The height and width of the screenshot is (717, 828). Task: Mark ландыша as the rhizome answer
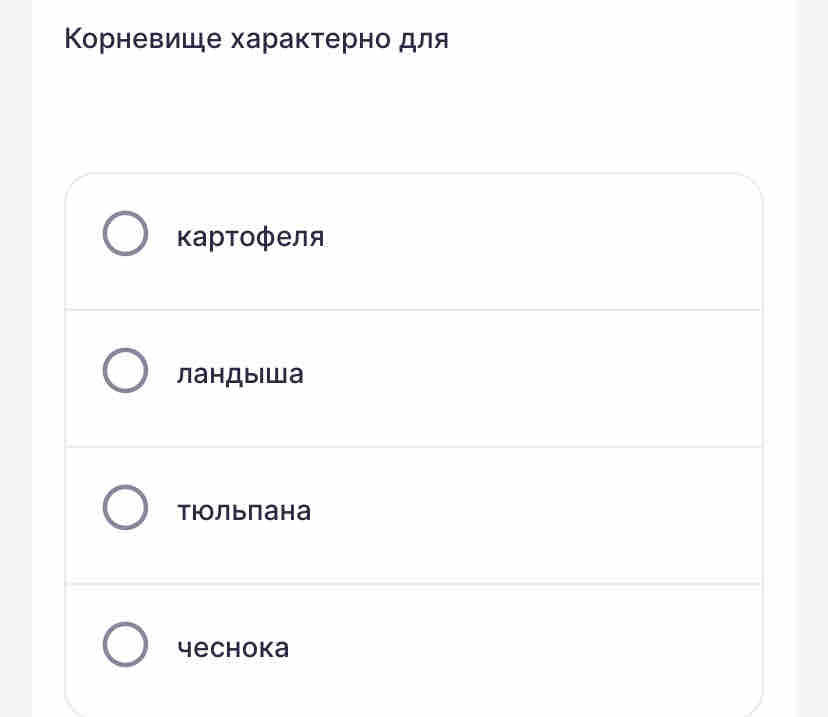point(125,371)
